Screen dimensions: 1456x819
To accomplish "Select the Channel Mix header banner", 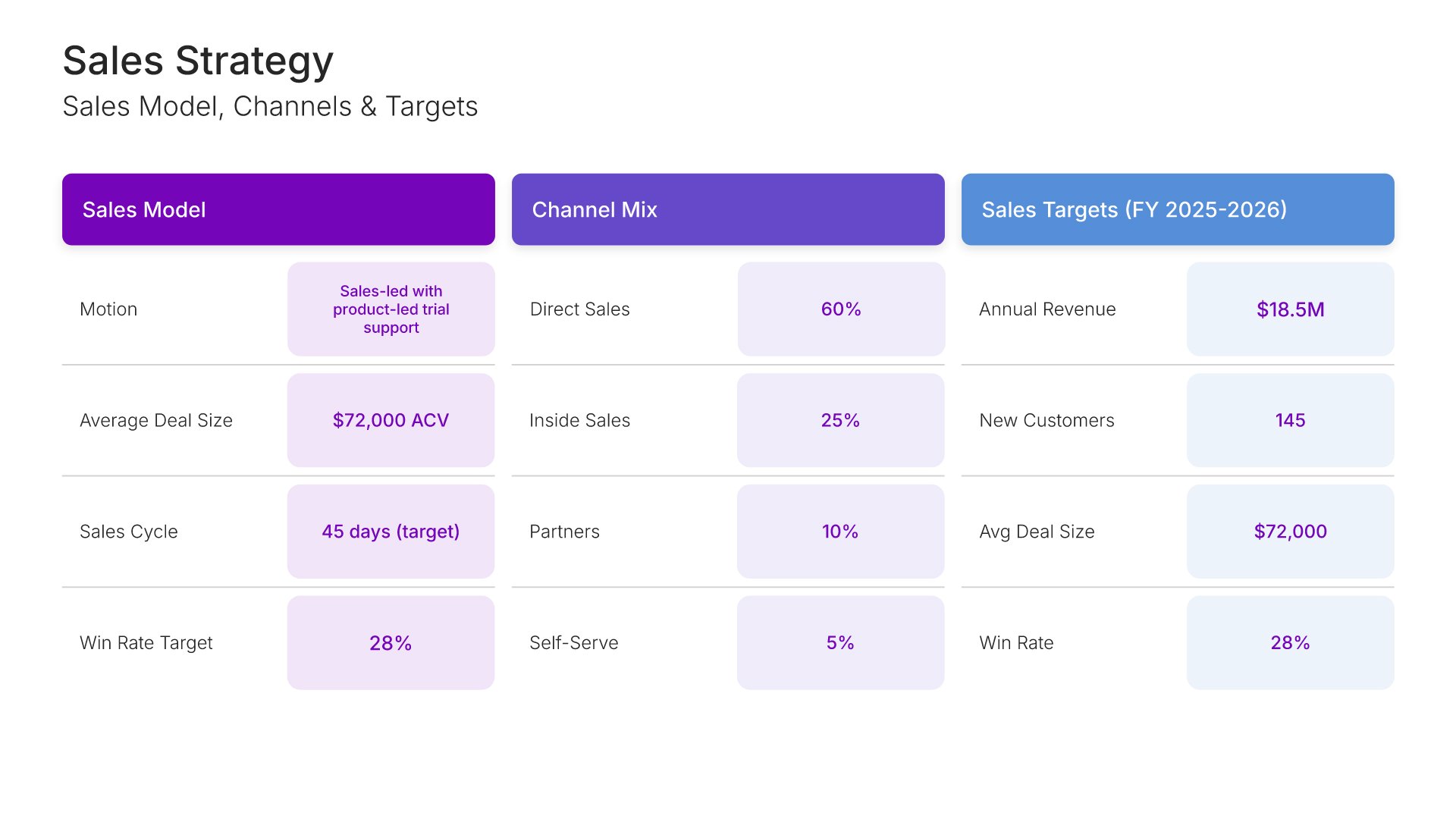I will click(728, 209).
